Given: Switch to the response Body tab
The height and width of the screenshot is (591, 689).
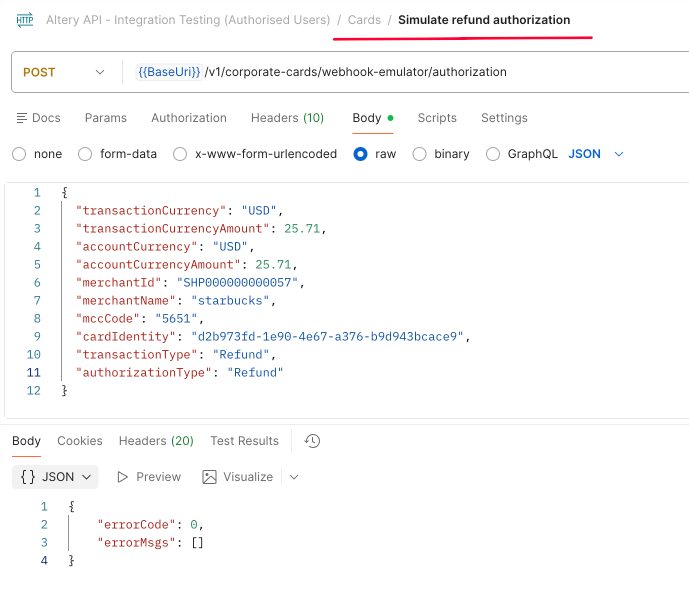Looking at the screenshot, I should coord(26,441).
